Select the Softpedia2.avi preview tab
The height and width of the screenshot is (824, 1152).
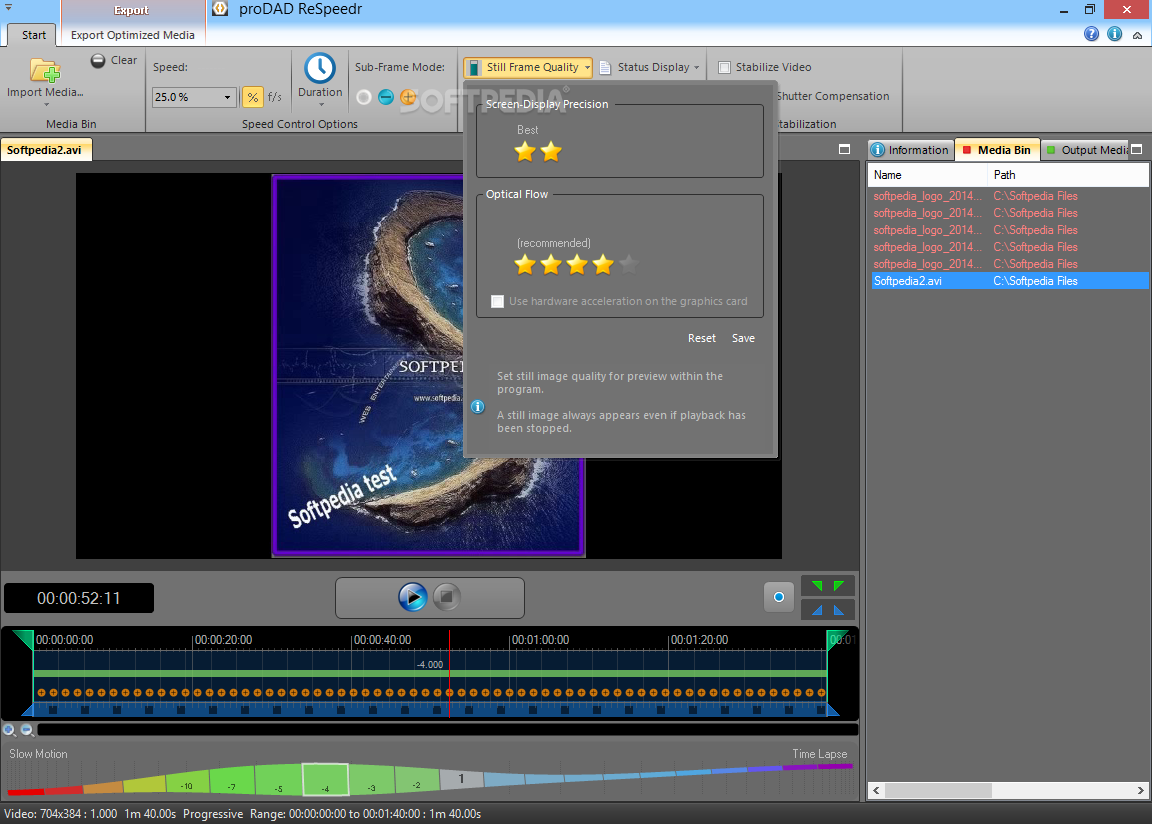click(x=46, y=150)
